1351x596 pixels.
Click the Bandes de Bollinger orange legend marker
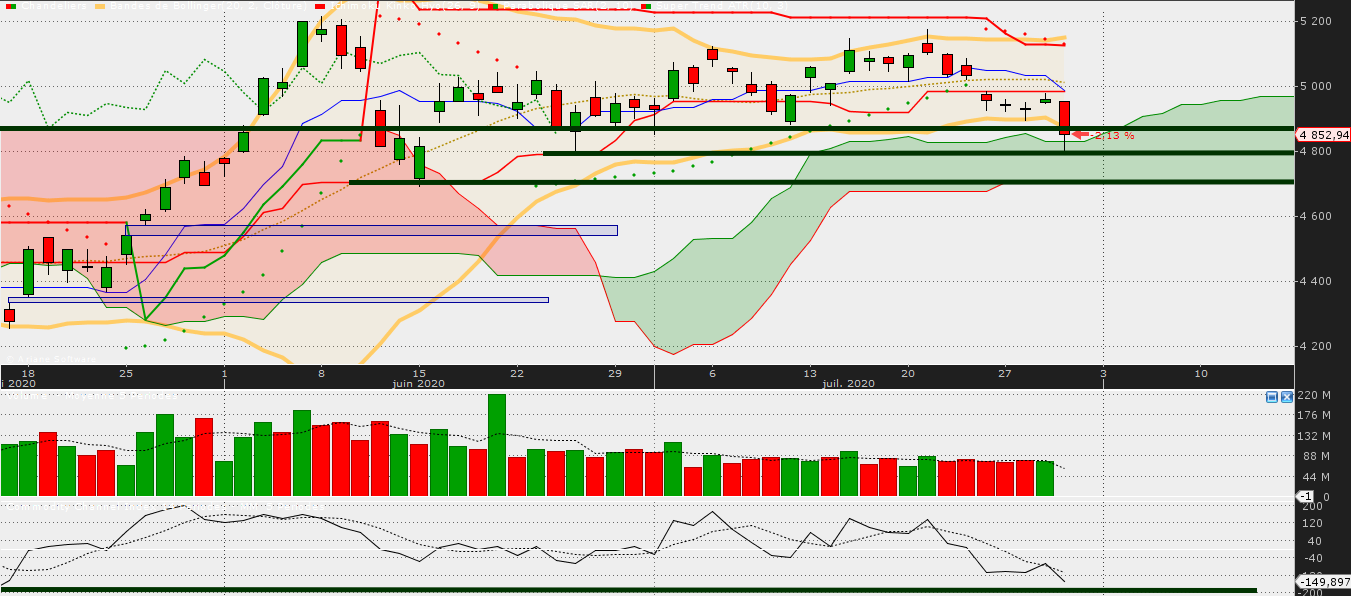pyautogui.click(x=99, y=6)
